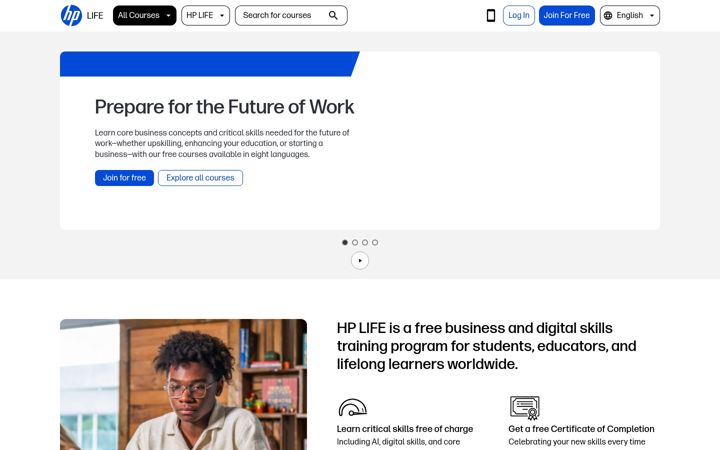The image size is (720, 450).
Task: Click the speedometer skills icon
Action: 353,407
